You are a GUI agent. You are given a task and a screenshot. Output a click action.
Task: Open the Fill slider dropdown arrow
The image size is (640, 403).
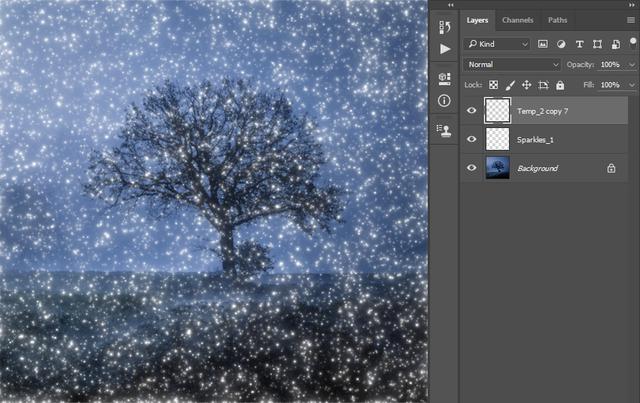pyautogui.click(x=632, y=85)
